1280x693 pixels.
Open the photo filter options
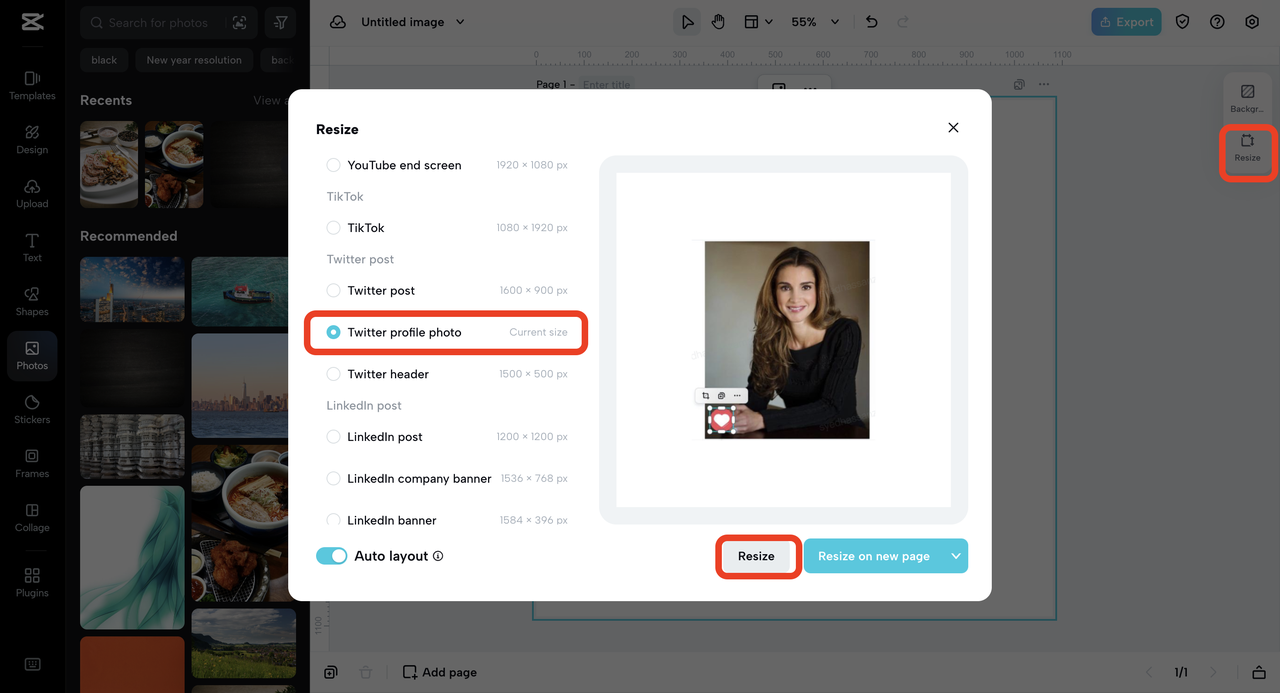[x=281, y=22]
